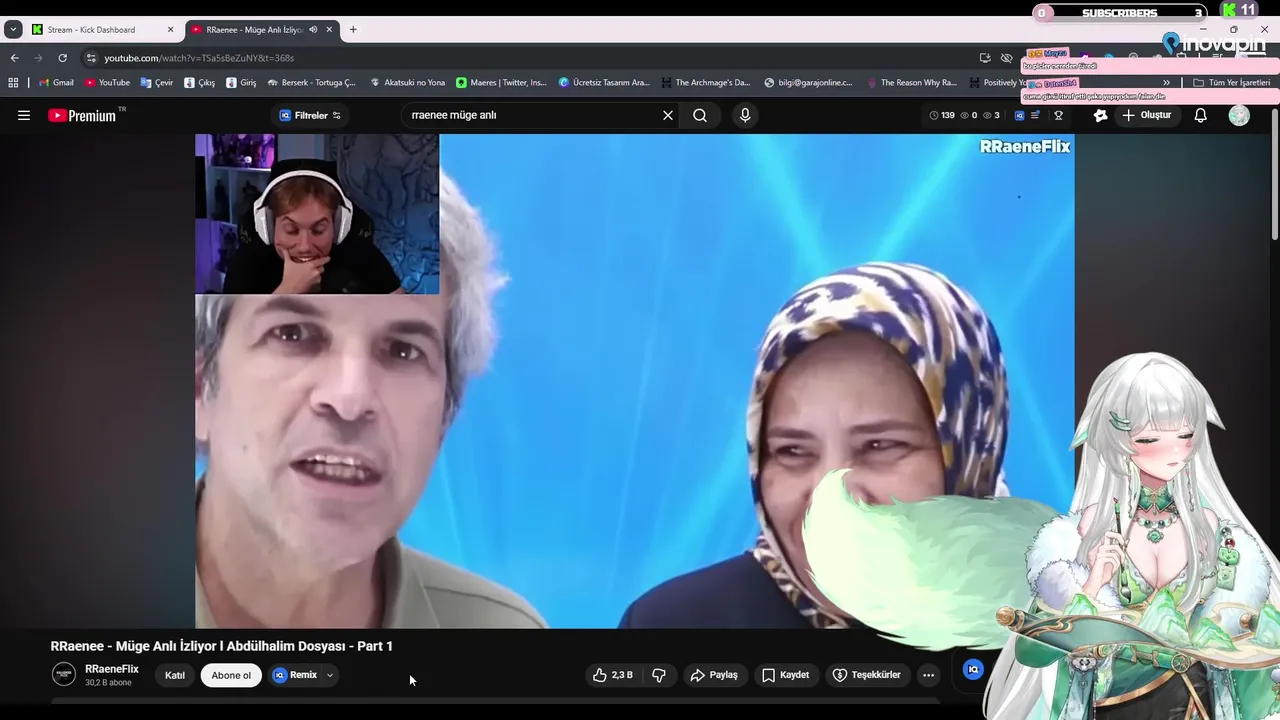Open the three-dot more actions menu
The width and height of the screenshot is (1280, 720).
(x=928, y=675)
